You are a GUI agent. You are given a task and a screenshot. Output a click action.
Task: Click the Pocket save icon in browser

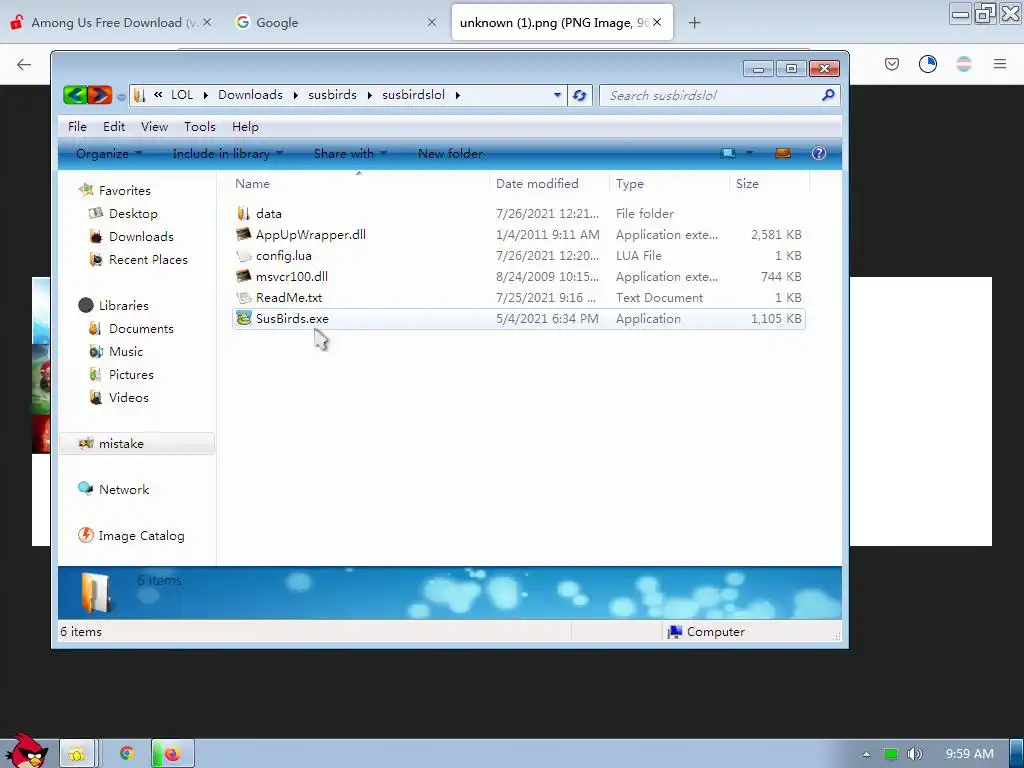pos(892,63)
